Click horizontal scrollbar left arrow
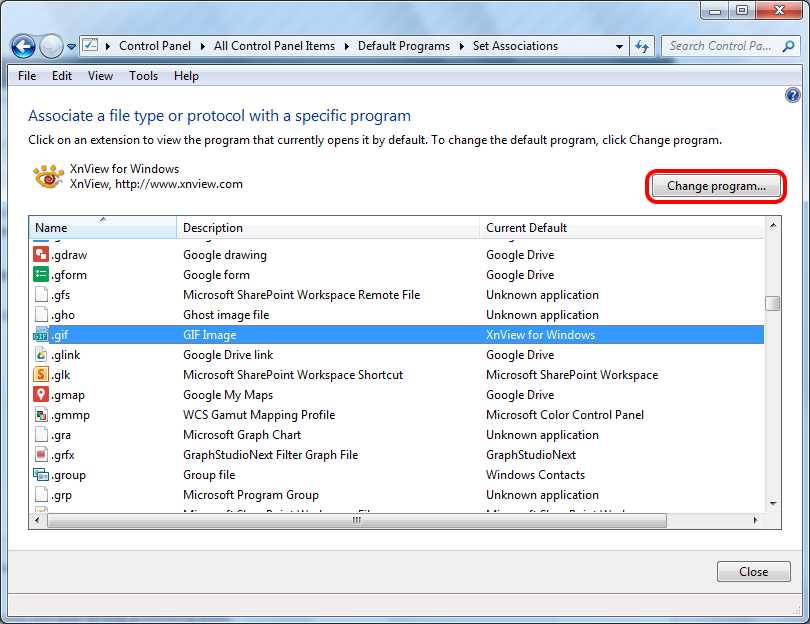 coord(37,520)
